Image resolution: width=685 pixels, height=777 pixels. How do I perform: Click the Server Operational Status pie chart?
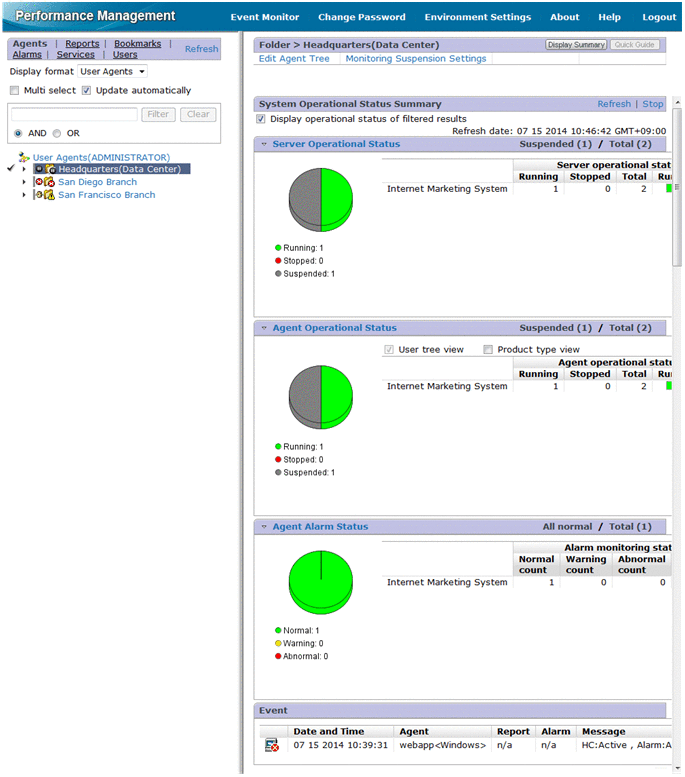click(x=321, y=200)
